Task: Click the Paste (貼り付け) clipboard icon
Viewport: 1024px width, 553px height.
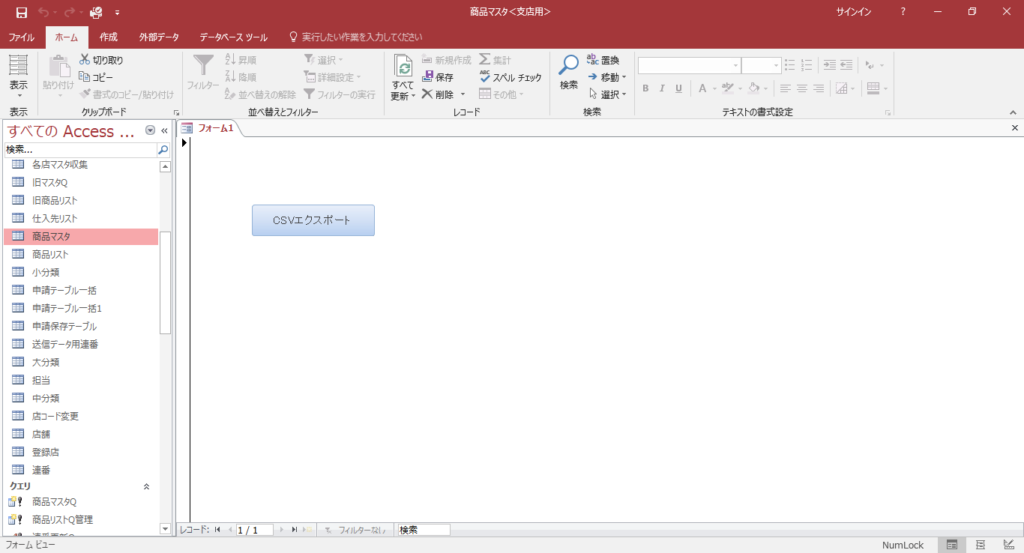Action: coord(58,67)
